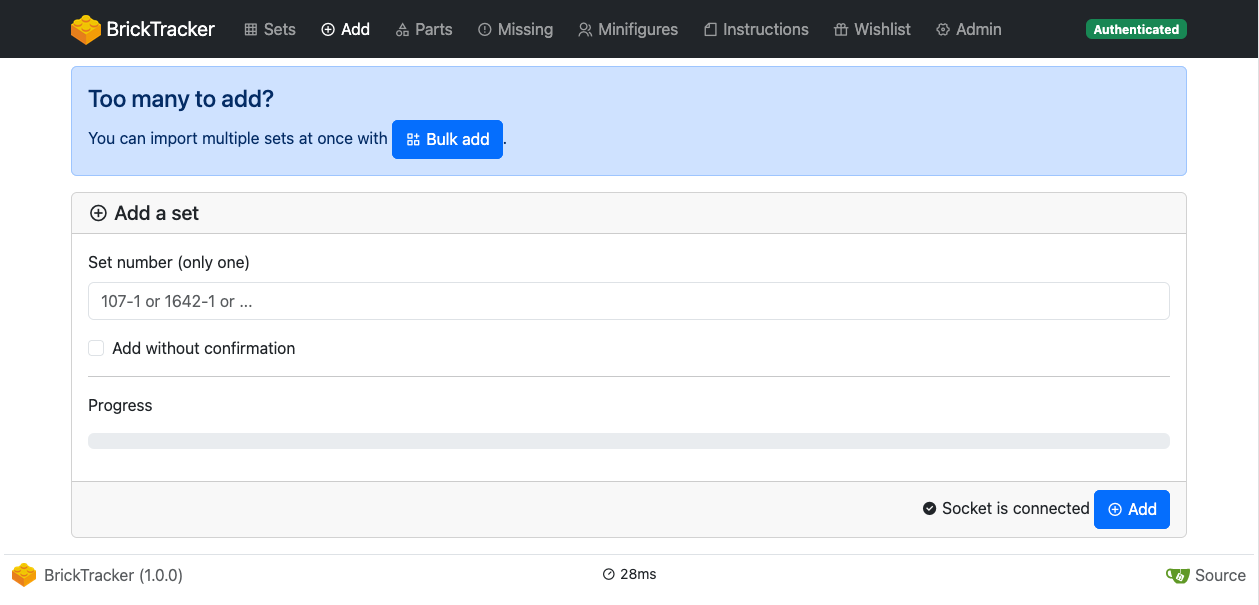Click the plus icon beside Add a set
The image size is (1259, 605).
click(98, 213)
